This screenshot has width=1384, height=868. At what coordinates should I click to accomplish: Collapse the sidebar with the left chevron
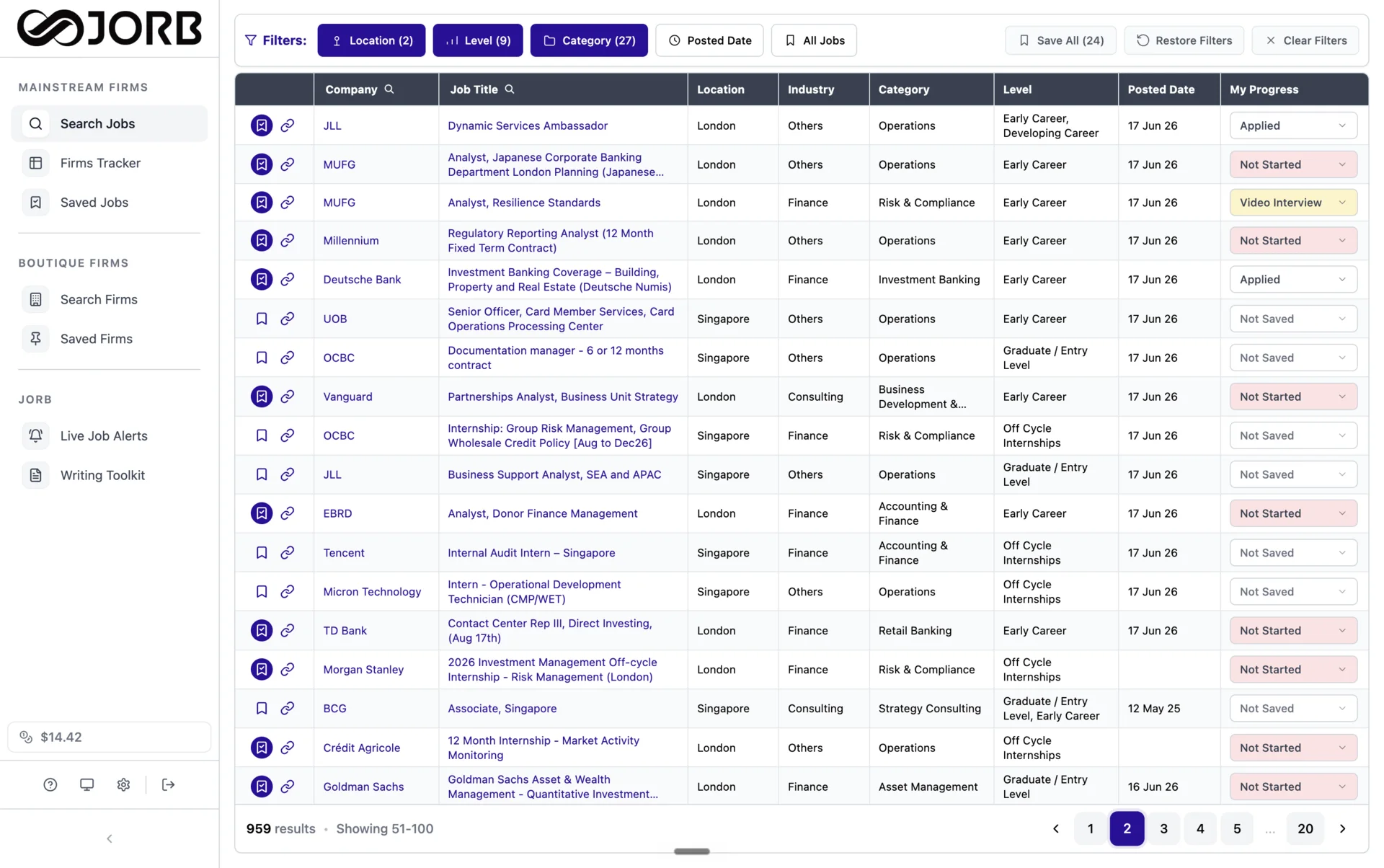pos(110,838)
